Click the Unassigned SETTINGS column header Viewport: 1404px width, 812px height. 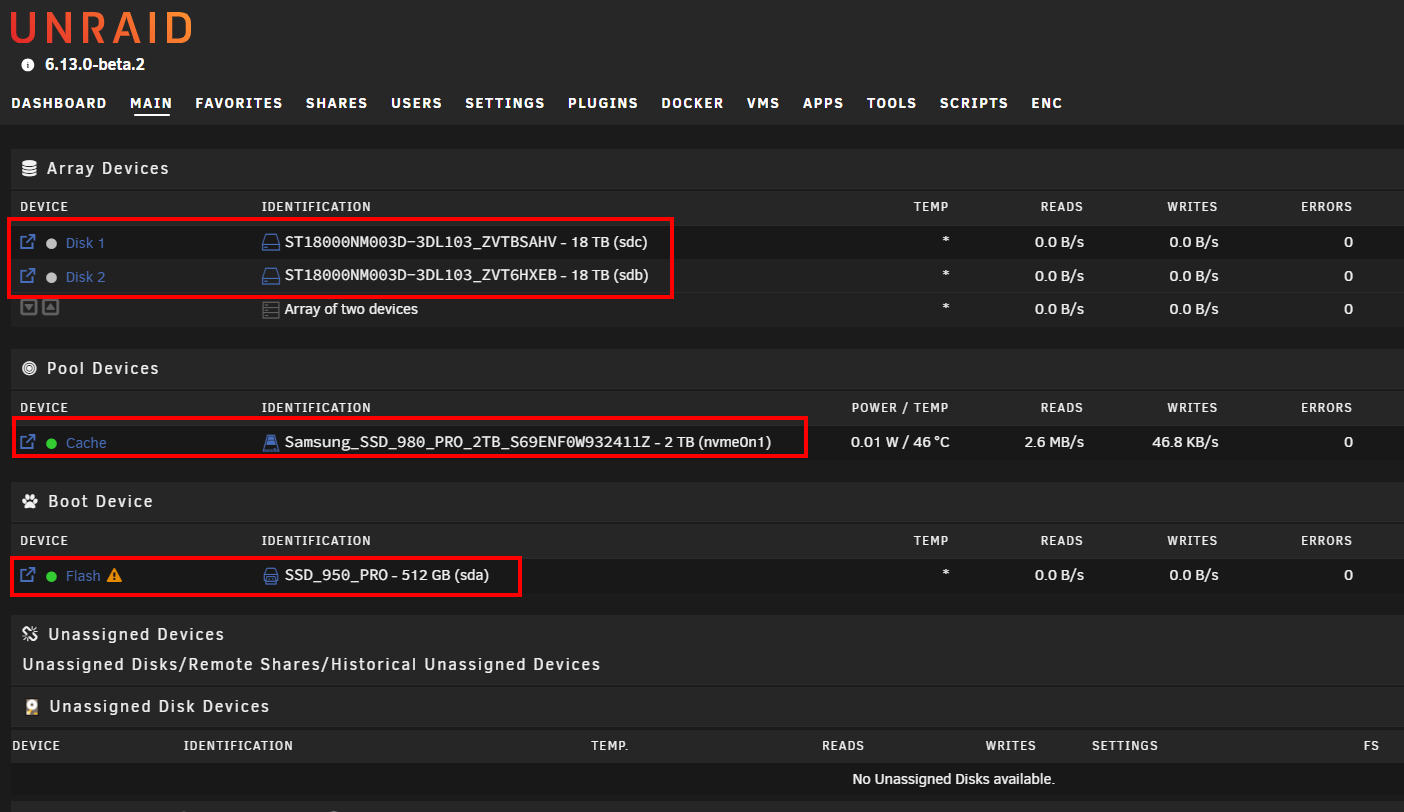pos(1125,746)
